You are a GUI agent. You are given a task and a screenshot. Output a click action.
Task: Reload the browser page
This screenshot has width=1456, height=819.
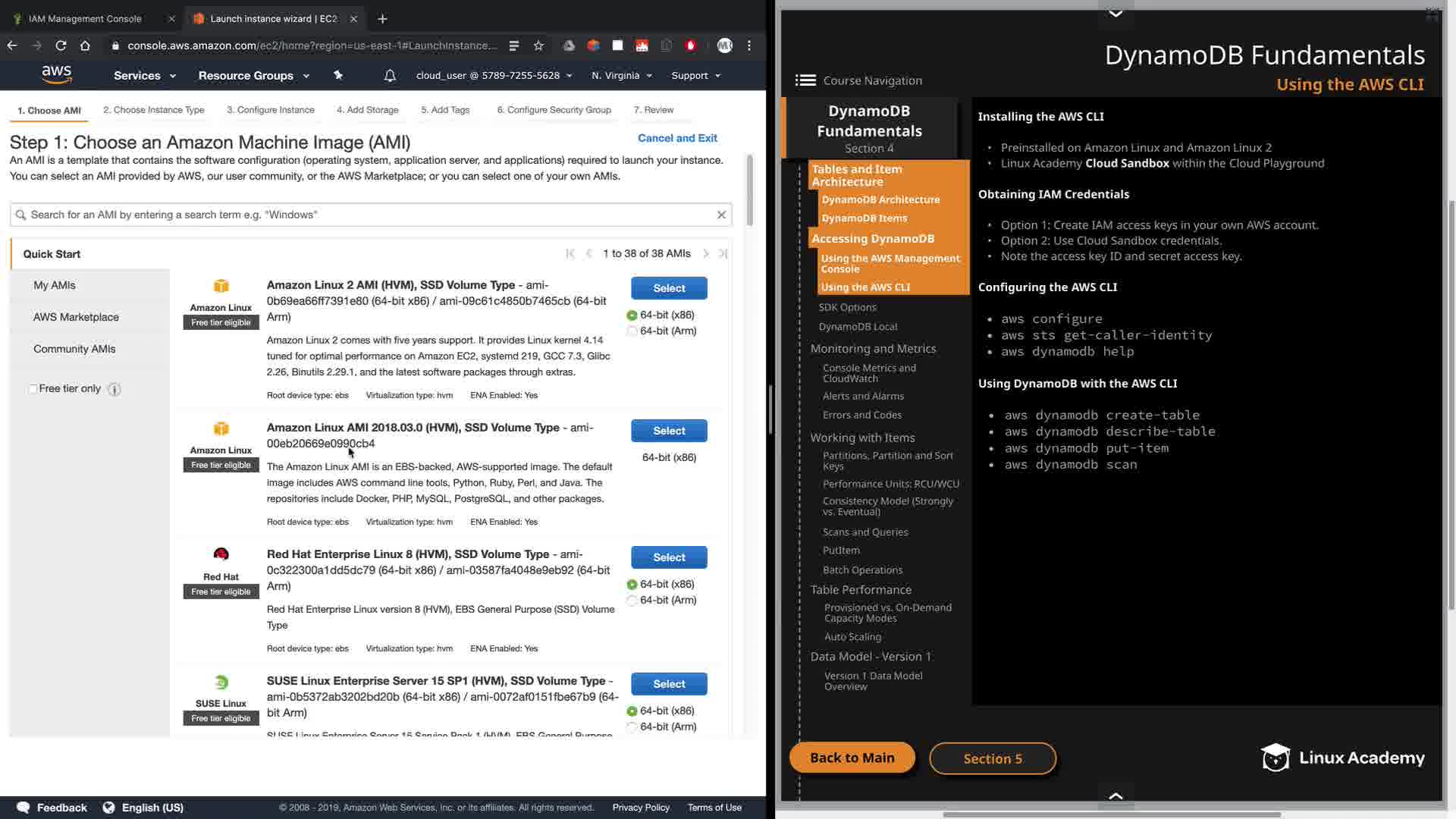[61, 45]
